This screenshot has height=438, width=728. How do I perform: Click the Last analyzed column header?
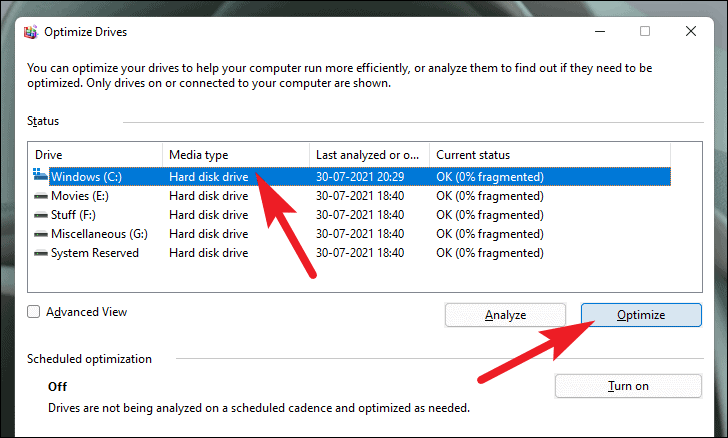(x=369, y=155)
